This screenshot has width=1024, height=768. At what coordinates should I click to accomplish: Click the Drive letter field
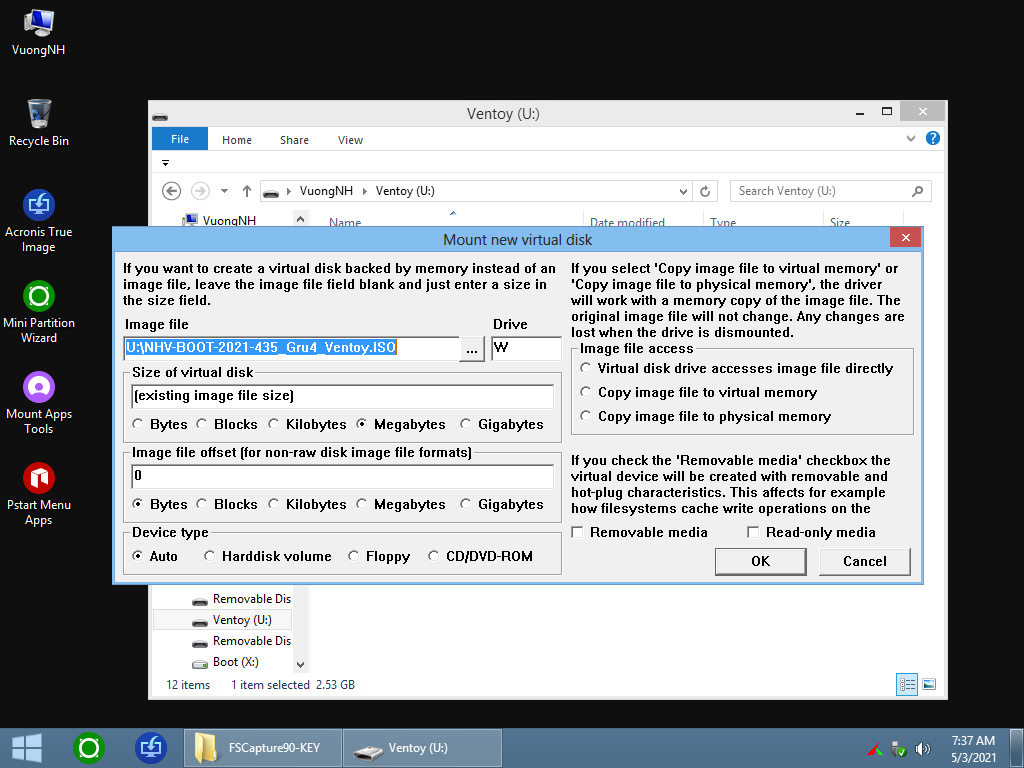click(526, 348)
